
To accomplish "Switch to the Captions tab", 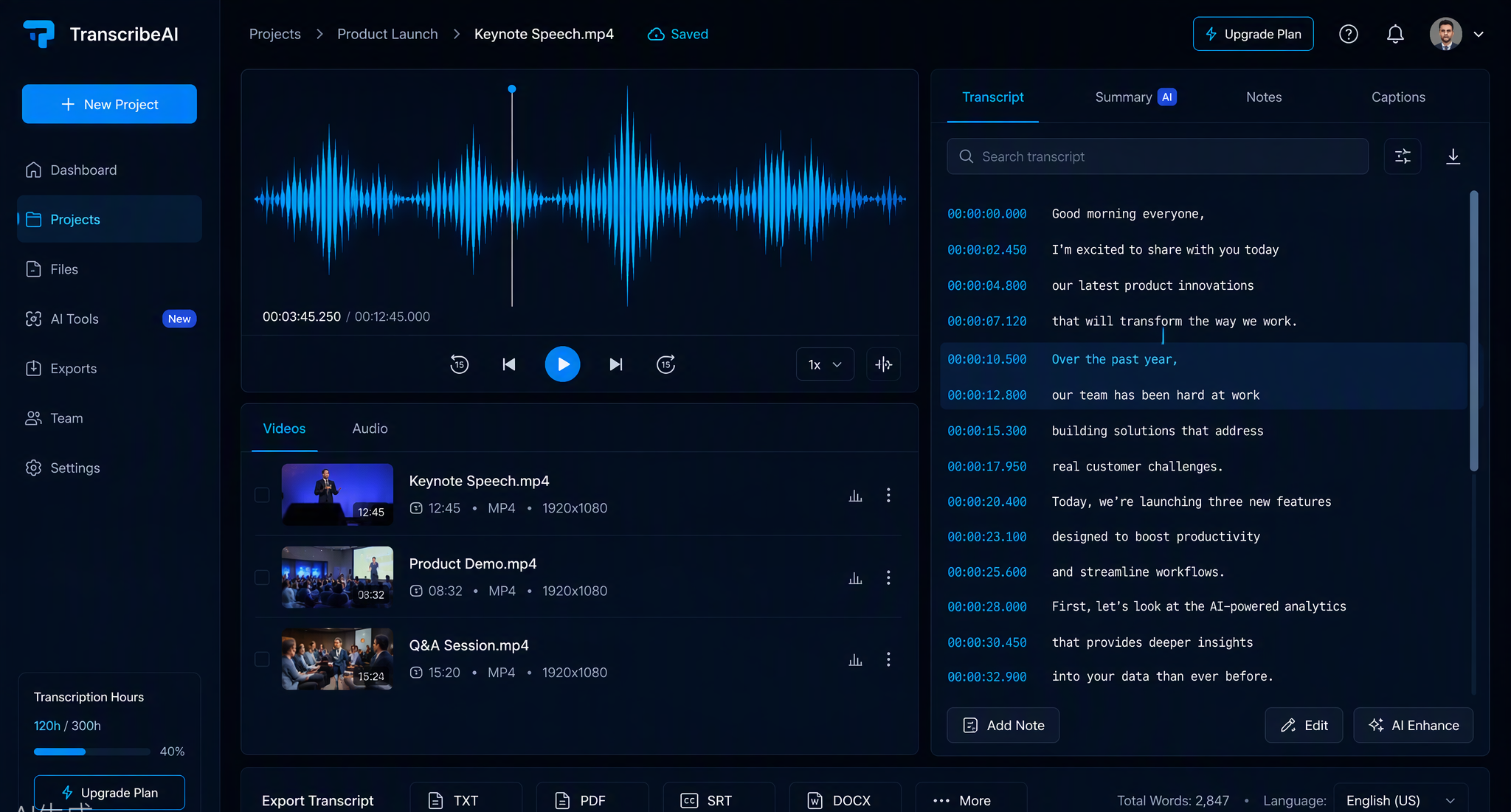I will (x=1398, y=97).
